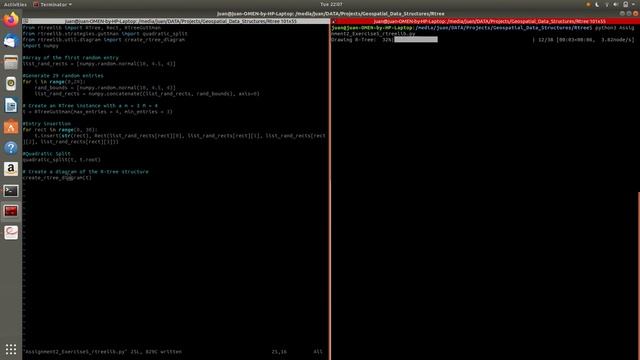Open Ubuntu Software from the dock
This screenshot has width=640, height=360.
click(11, 127)
